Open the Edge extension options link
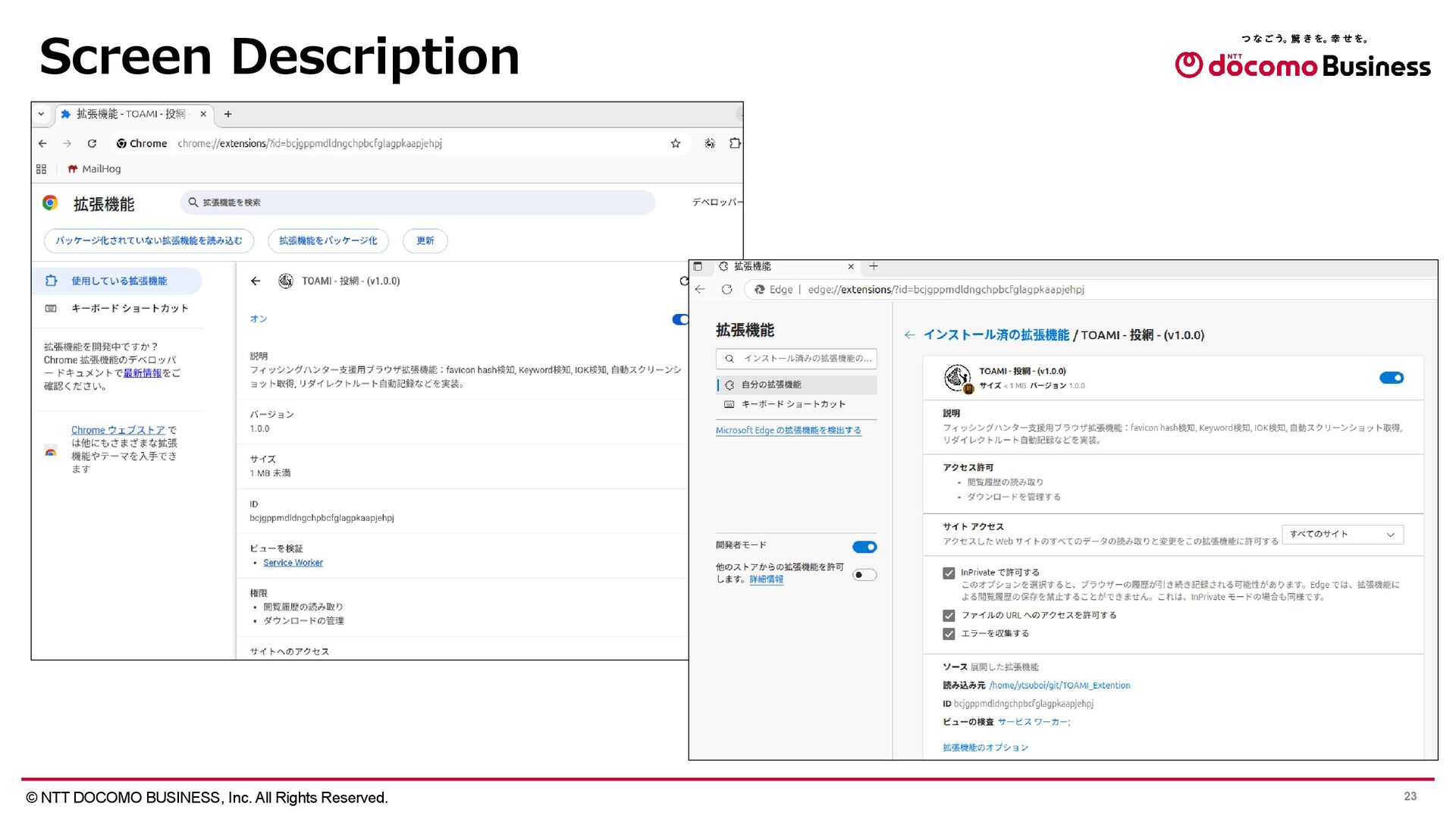The width and height of the screenshot is (1456, 819). (x=985, y=748)
